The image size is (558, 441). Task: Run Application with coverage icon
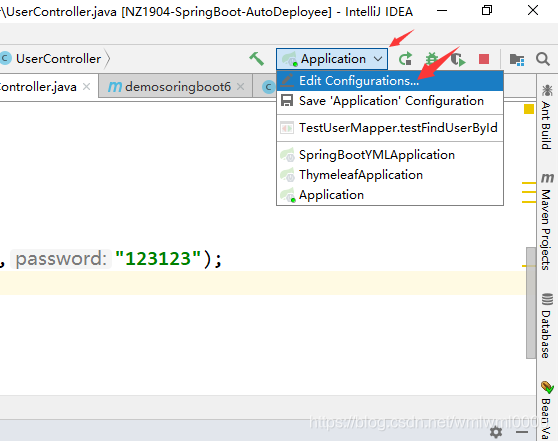[x=458, y=59]
